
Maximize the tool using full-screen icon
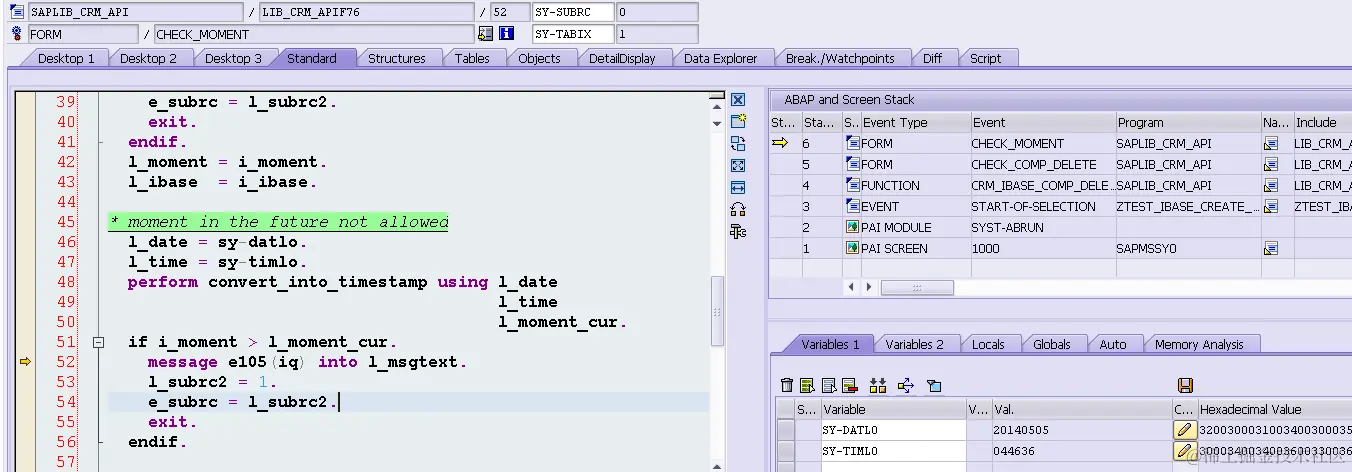(x=738, y=165)
